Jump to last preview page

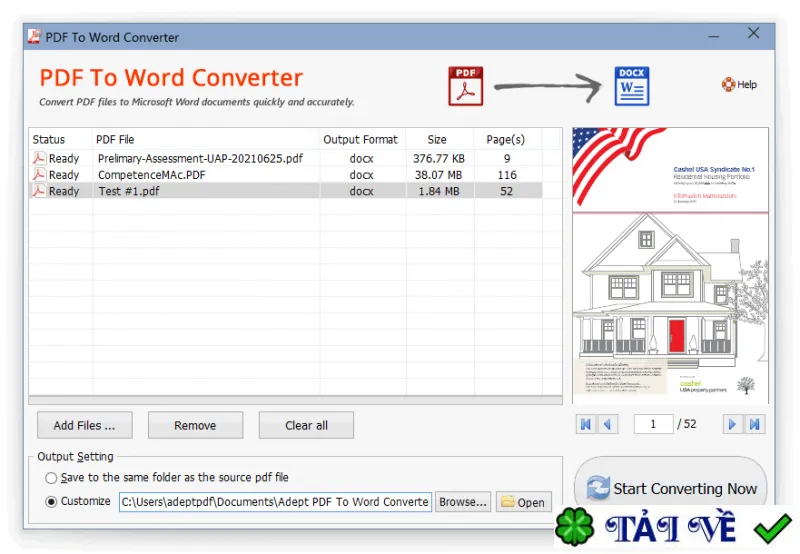(755, 424)
